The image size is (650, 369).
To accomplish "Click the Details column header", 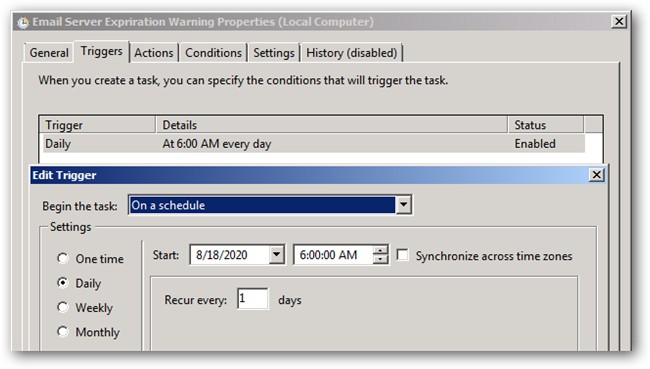I will click(x=332, y=125).
